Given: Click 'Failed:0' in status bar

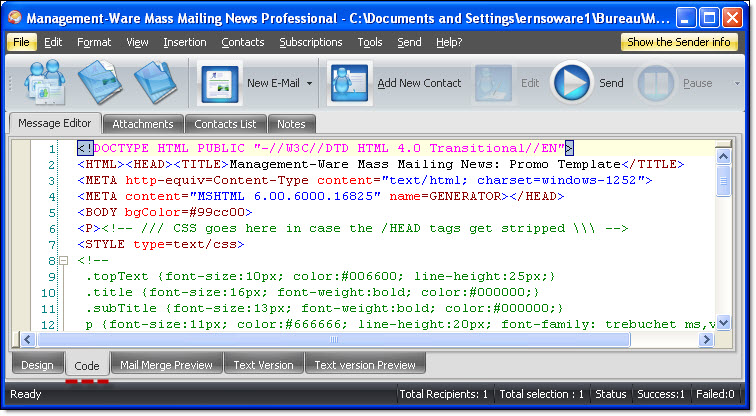Looking at the screenshot, I should (715, 394).
